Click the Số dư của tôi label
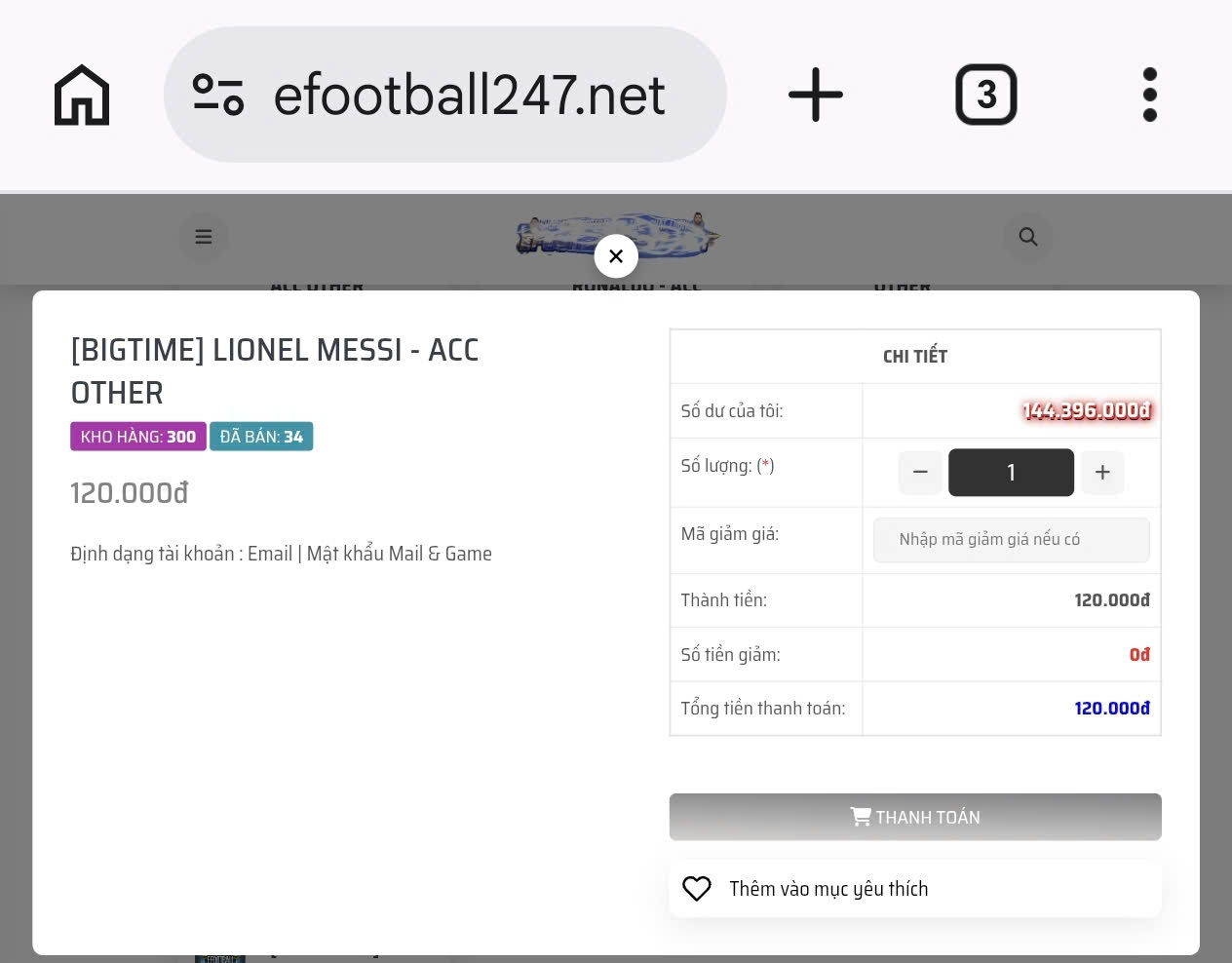The image size is (1232, 963). 732,411
